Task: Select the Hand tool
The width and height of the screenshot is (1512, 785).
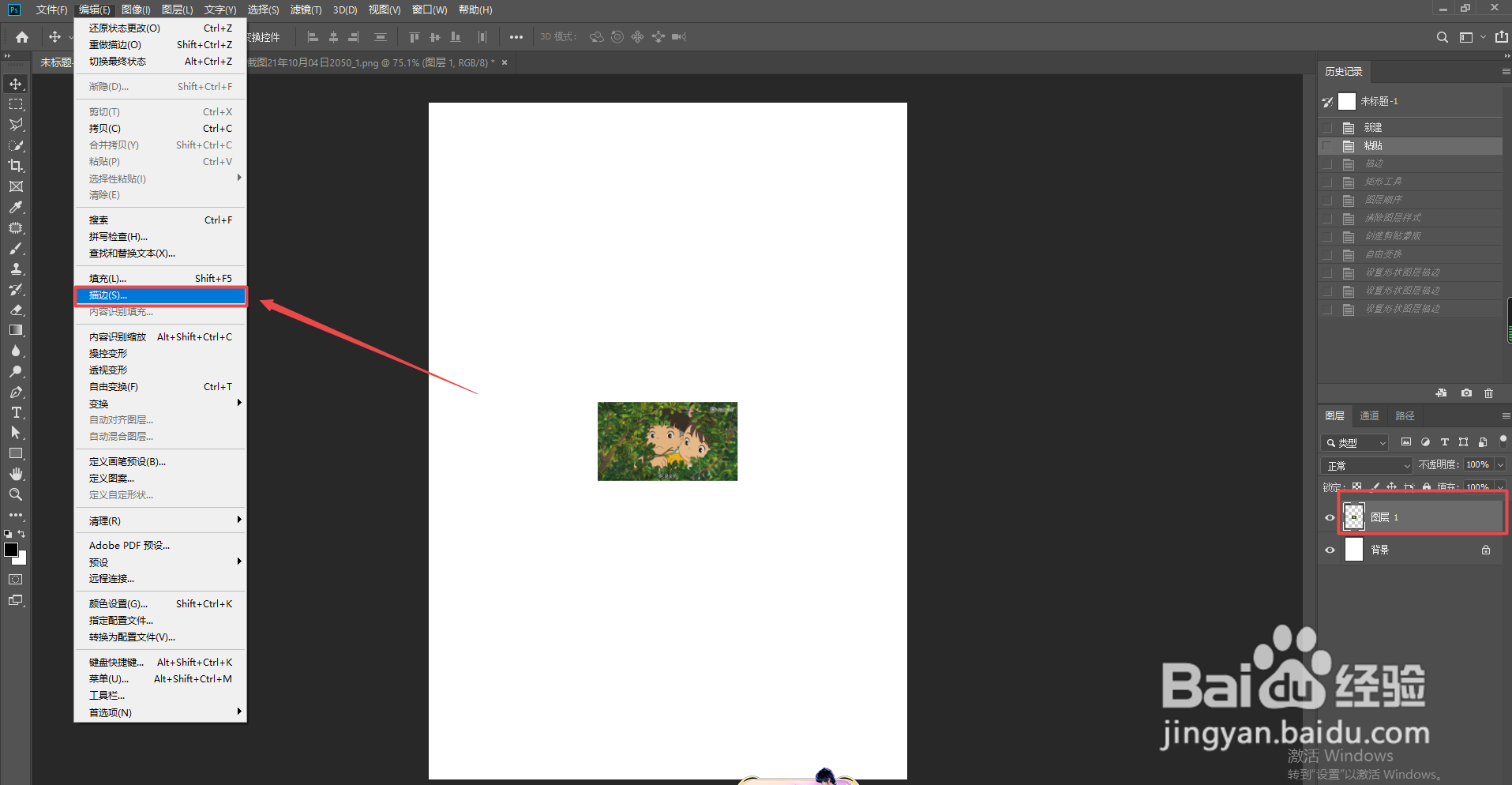Action: (x=16, y=474)
